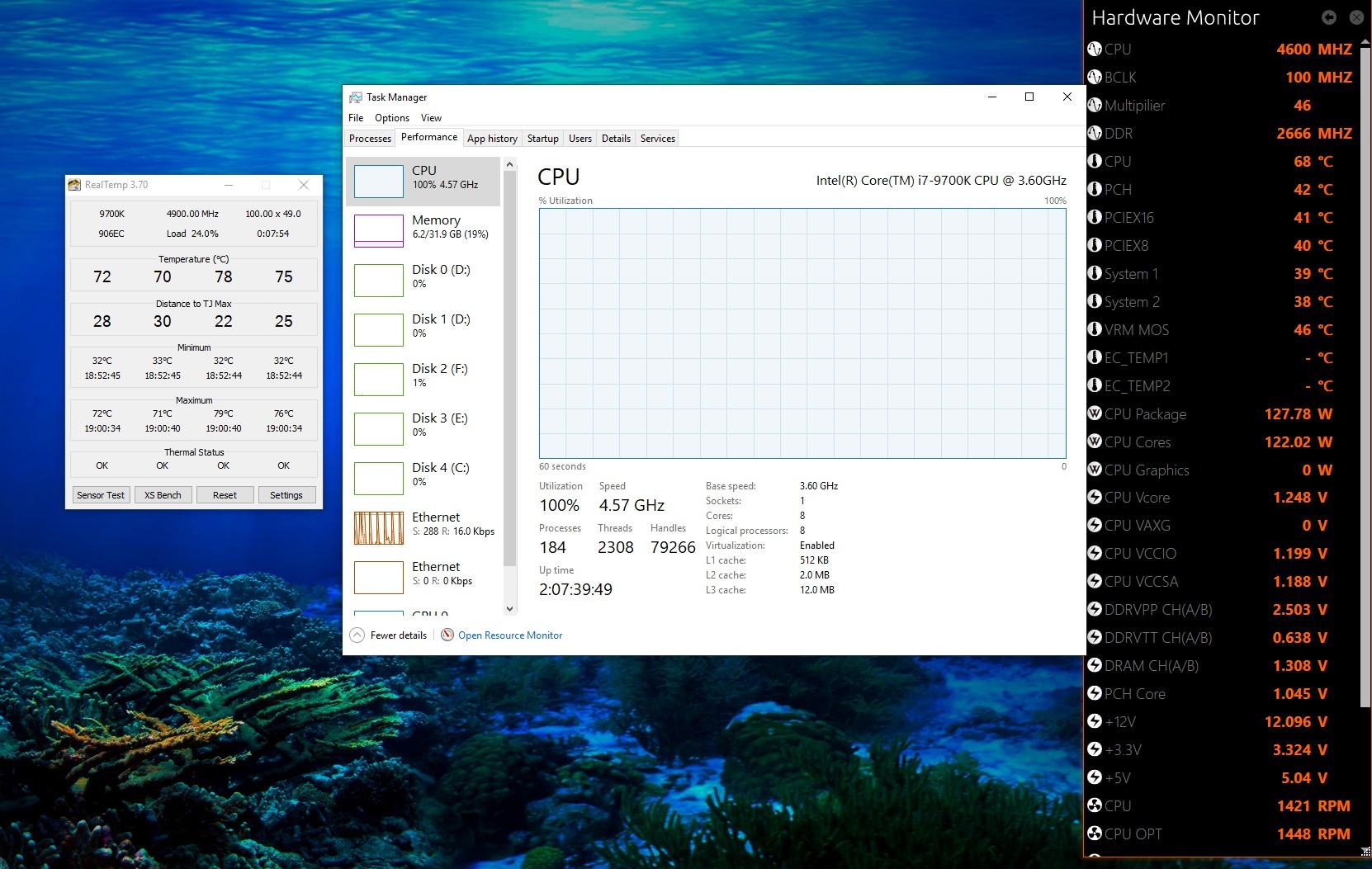
Task: Select CPU in the performance sidebar
Action: [x=423, y=181]
